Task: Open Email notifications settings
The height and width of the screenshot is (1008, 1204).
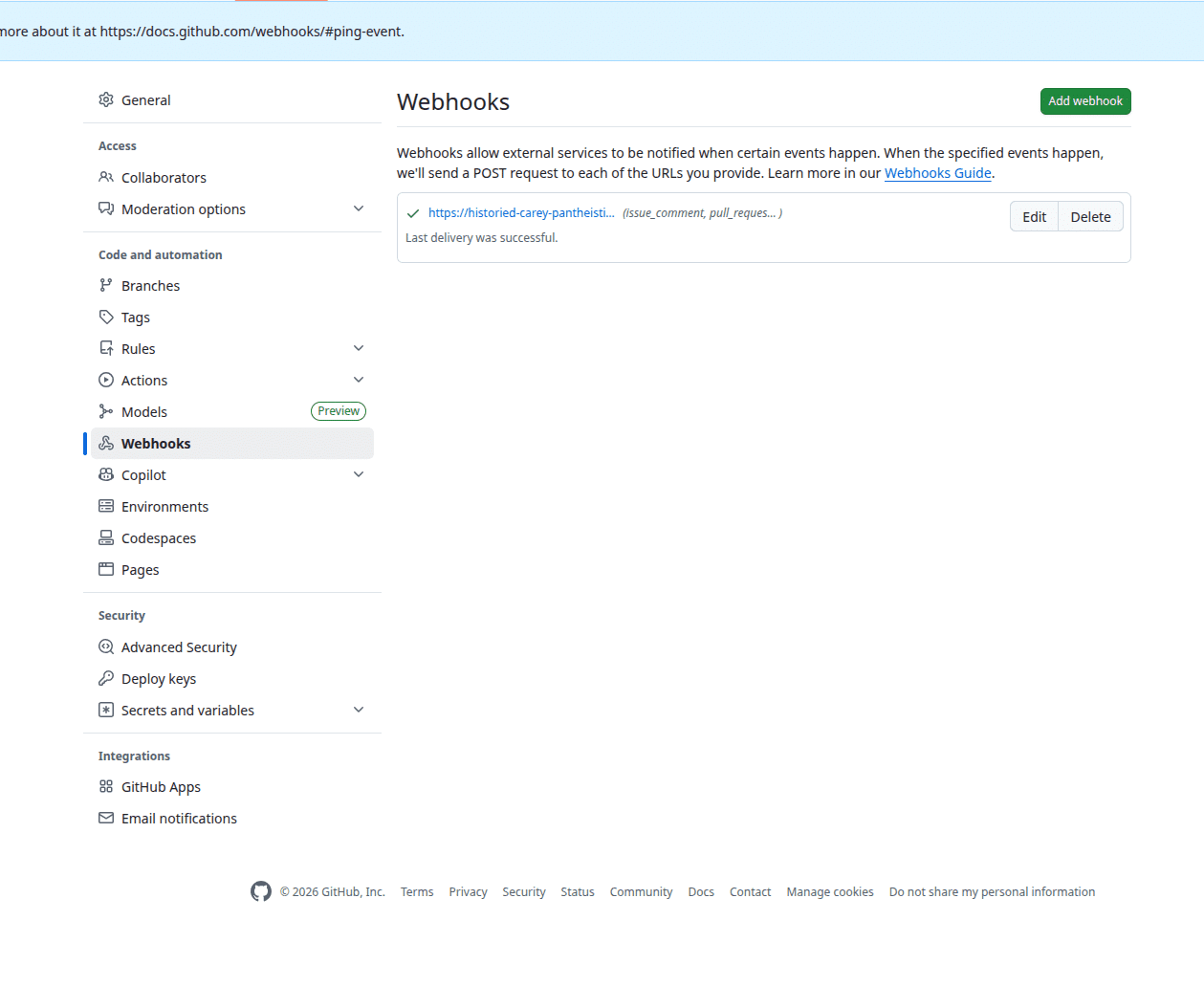Action: [232, 819]
